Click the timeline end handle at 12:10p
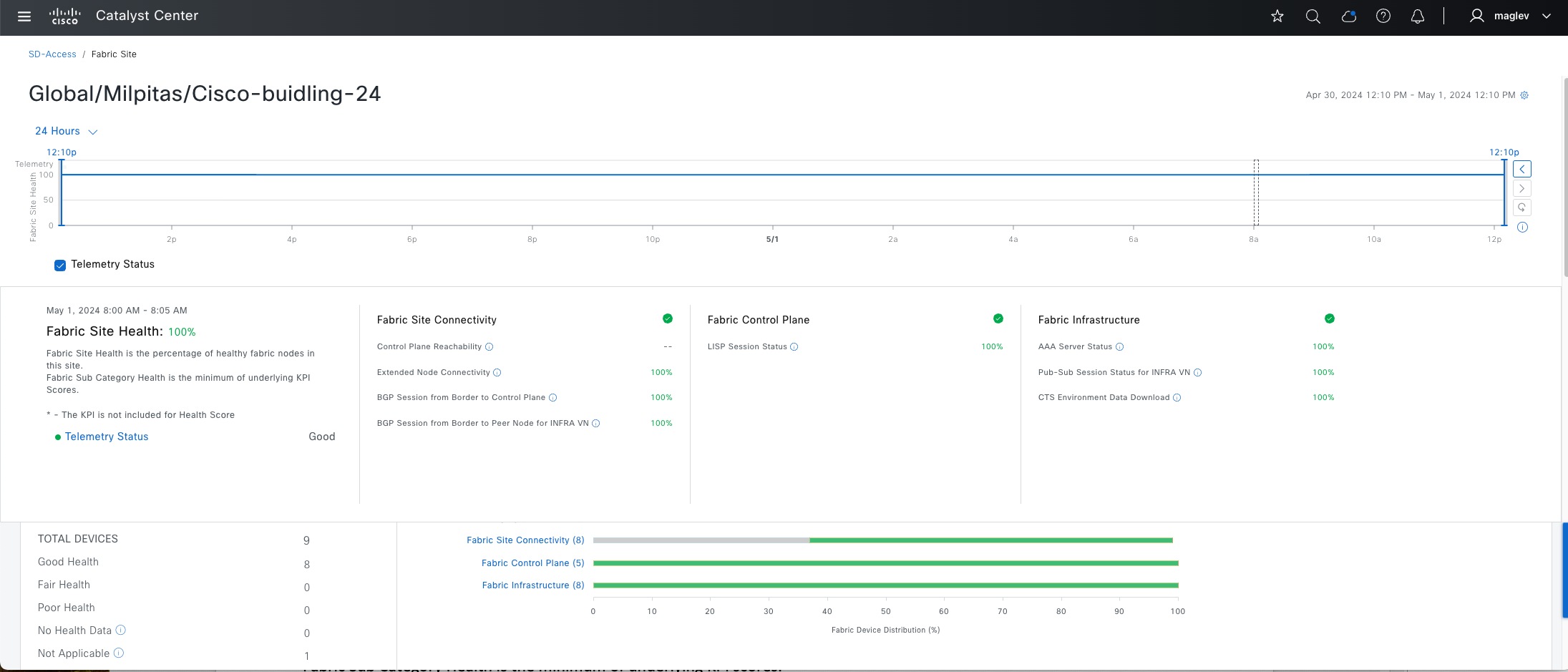Screen dimensions: 1568x672 click(1504, 193)
